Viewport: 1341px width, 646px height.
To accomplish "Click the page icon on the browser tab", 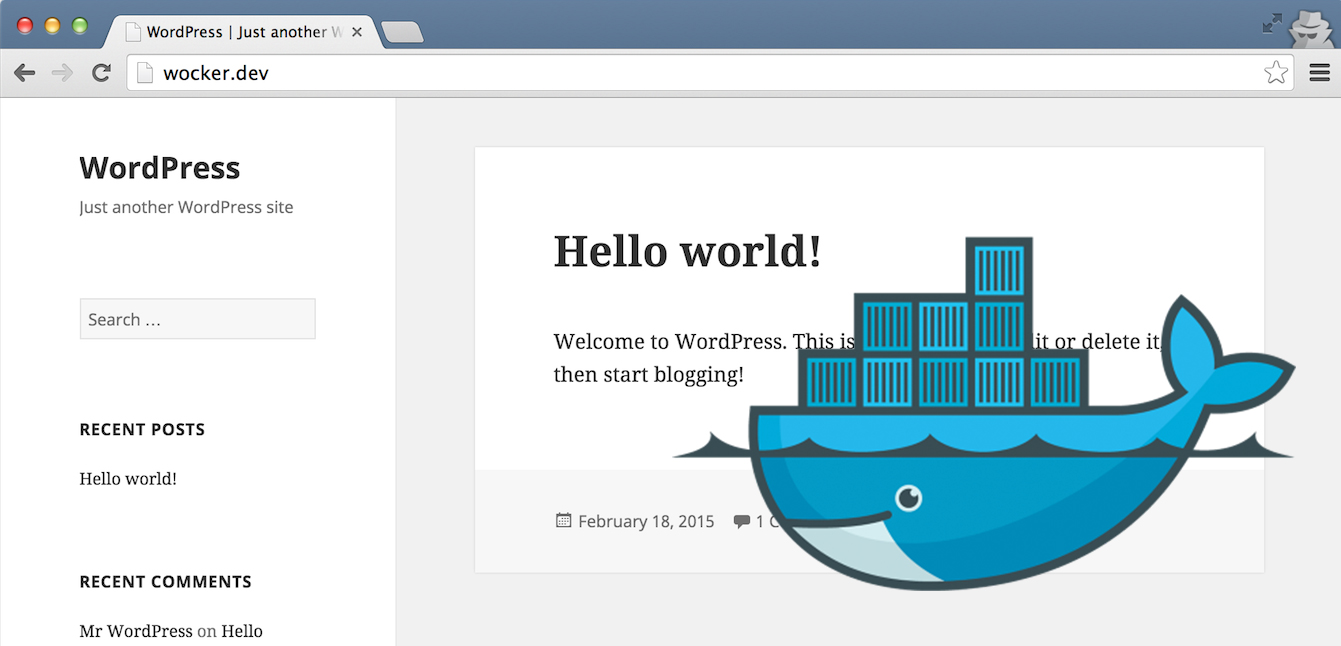I will coord(131,31).
